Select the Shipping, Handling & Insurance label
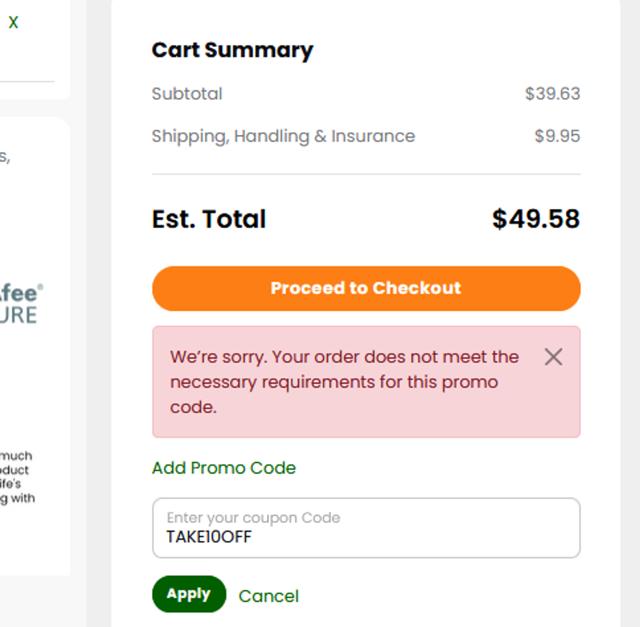 click(x=283, y=136)
